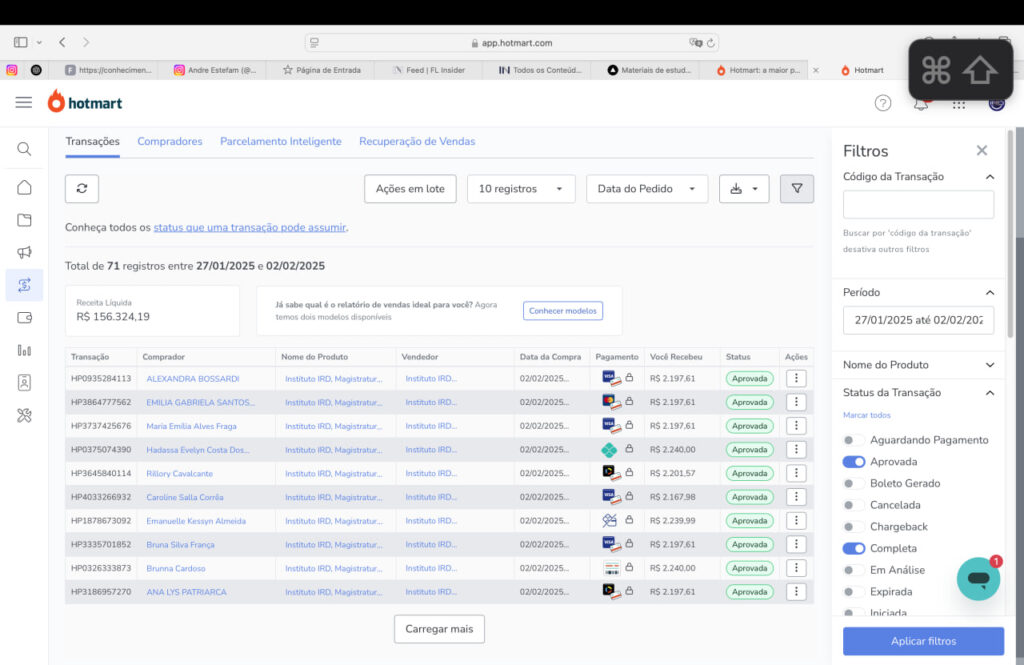Open the bar chart analytics sidebar icon
The image size is (1024, 665).
(24, 350)
